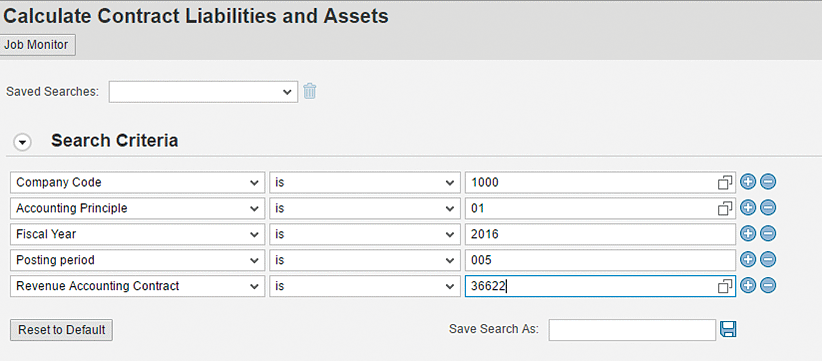Click the Reset to Default button

pyautogui.click(x=61, y=330)
